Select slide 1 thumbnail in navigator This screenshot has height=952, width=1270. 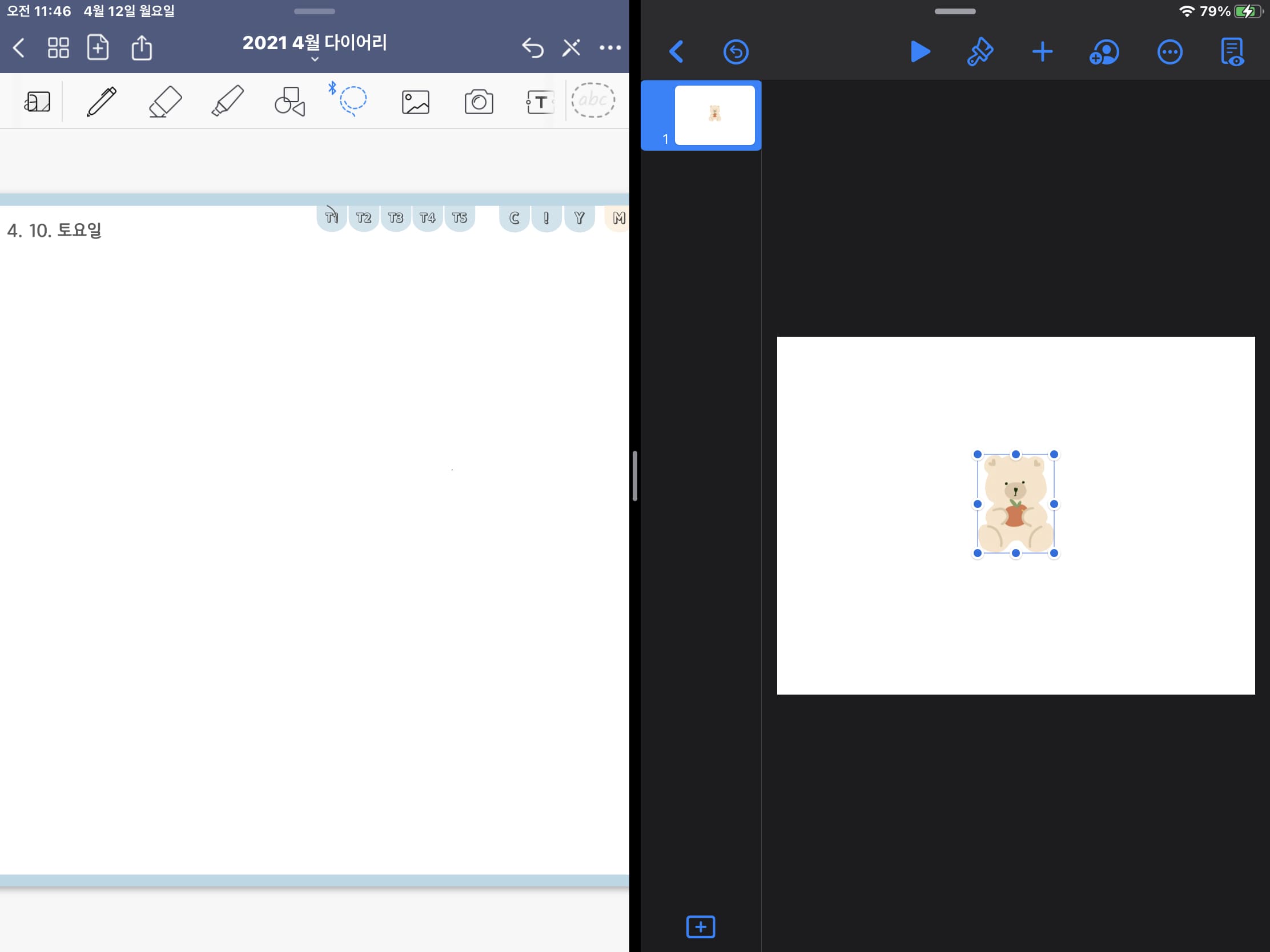tap(714, 115)
